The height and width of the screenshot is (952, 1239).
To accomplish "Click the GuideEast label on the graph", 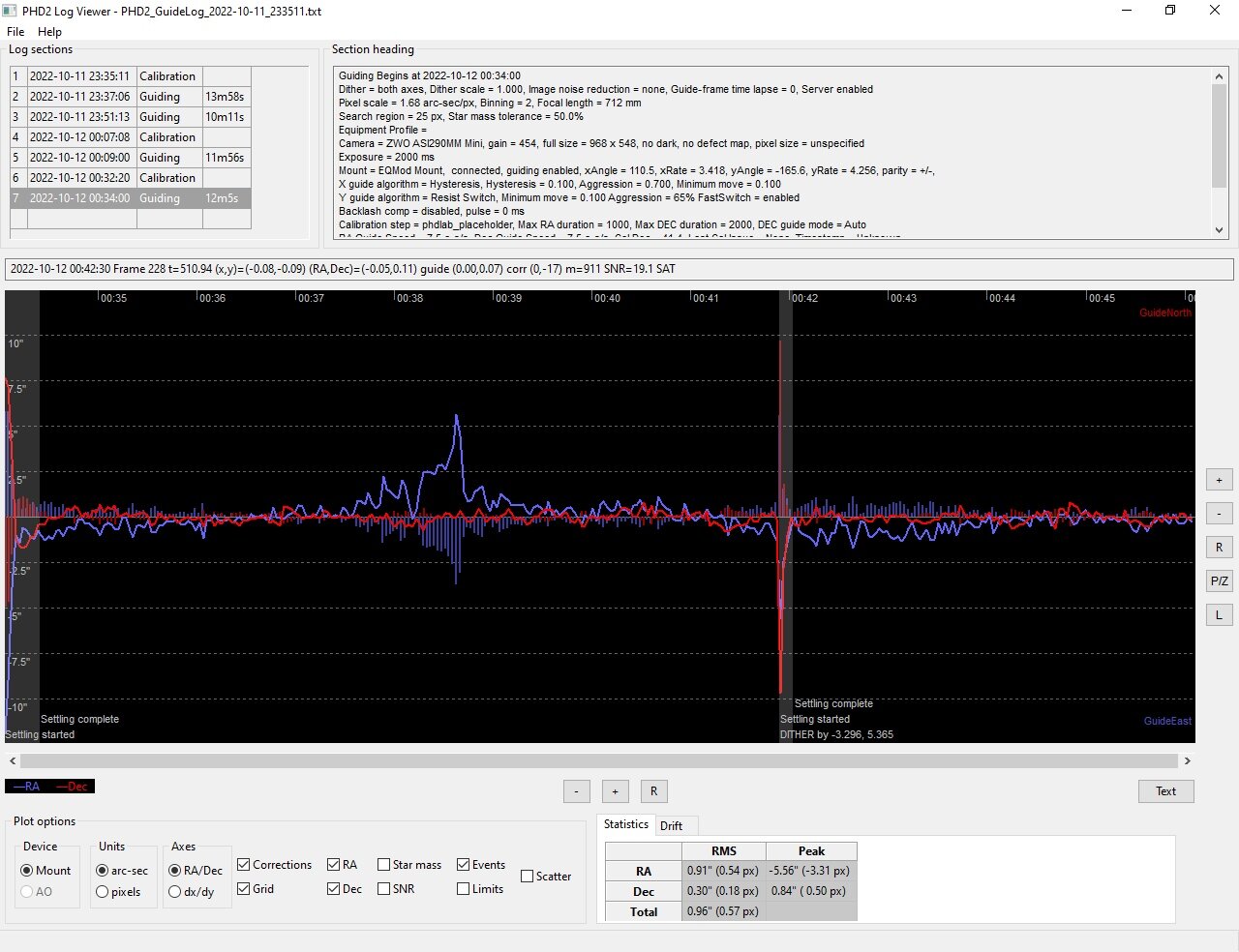I will tap(1167, 721).
